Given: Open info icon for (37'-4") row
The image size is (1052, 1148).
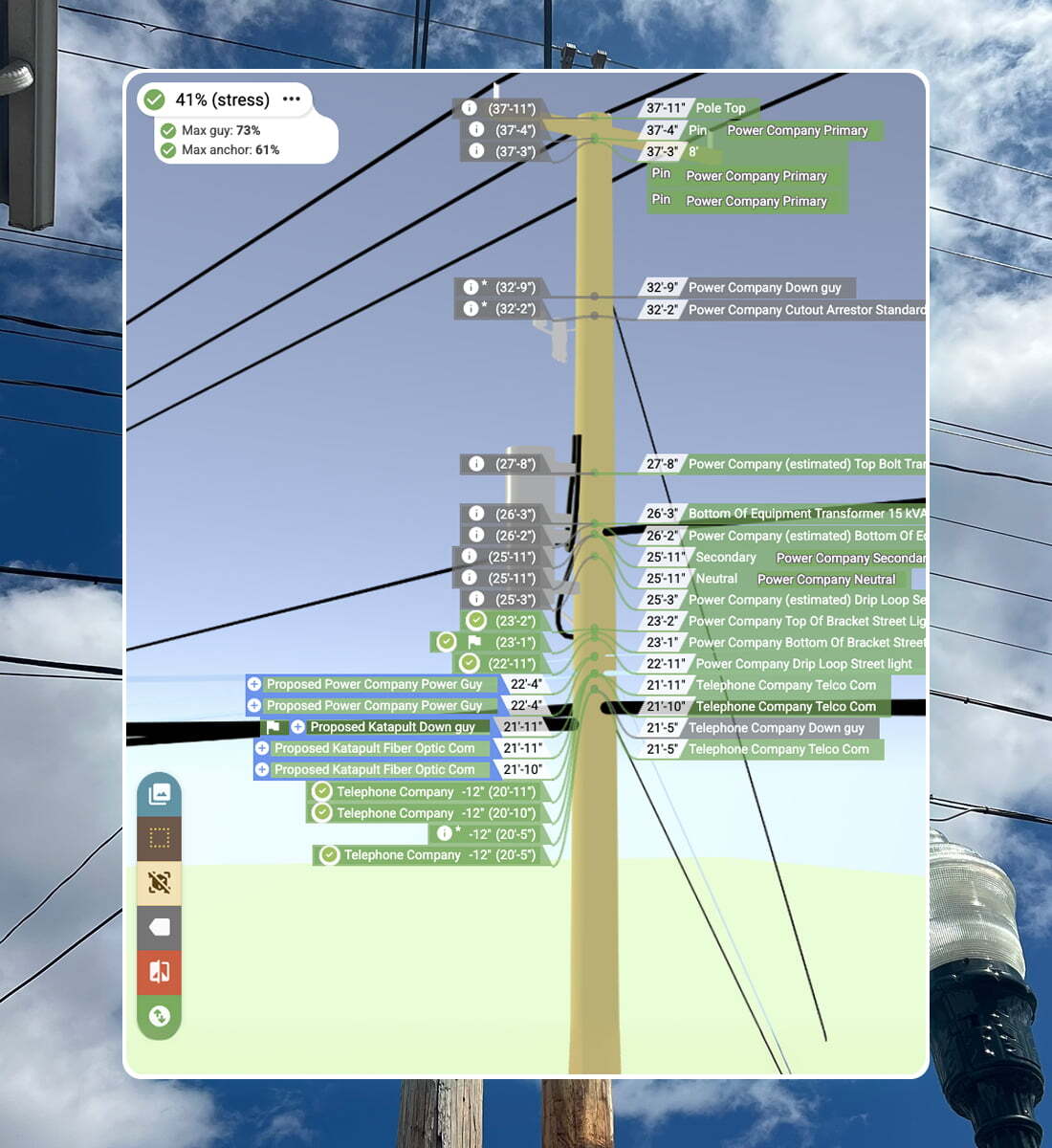Looking at the screenshot, I should pos(476,129).
